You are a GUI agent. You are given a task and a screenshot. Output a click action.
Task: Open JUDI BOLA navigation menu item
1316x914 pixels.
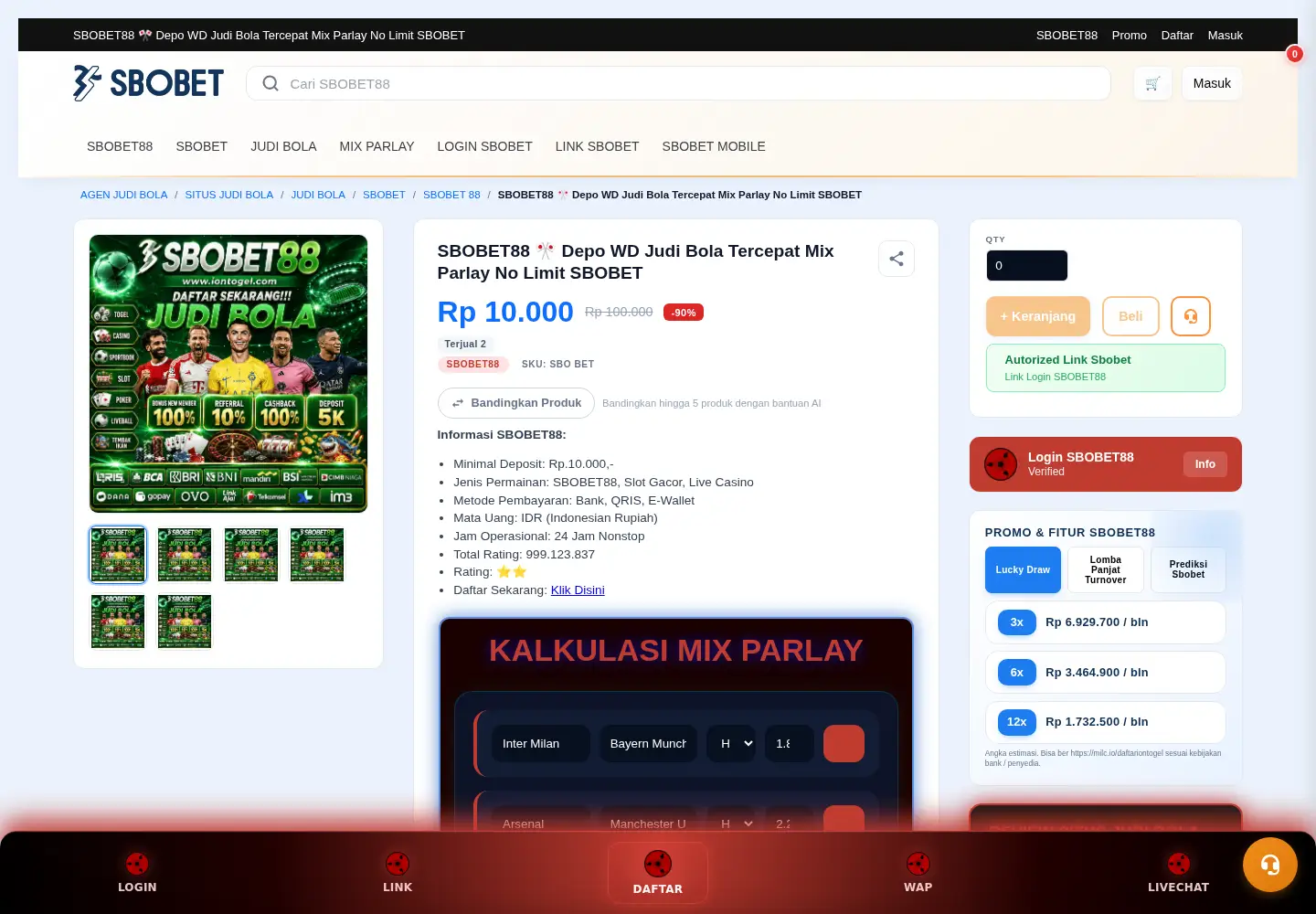pos(283,146)
